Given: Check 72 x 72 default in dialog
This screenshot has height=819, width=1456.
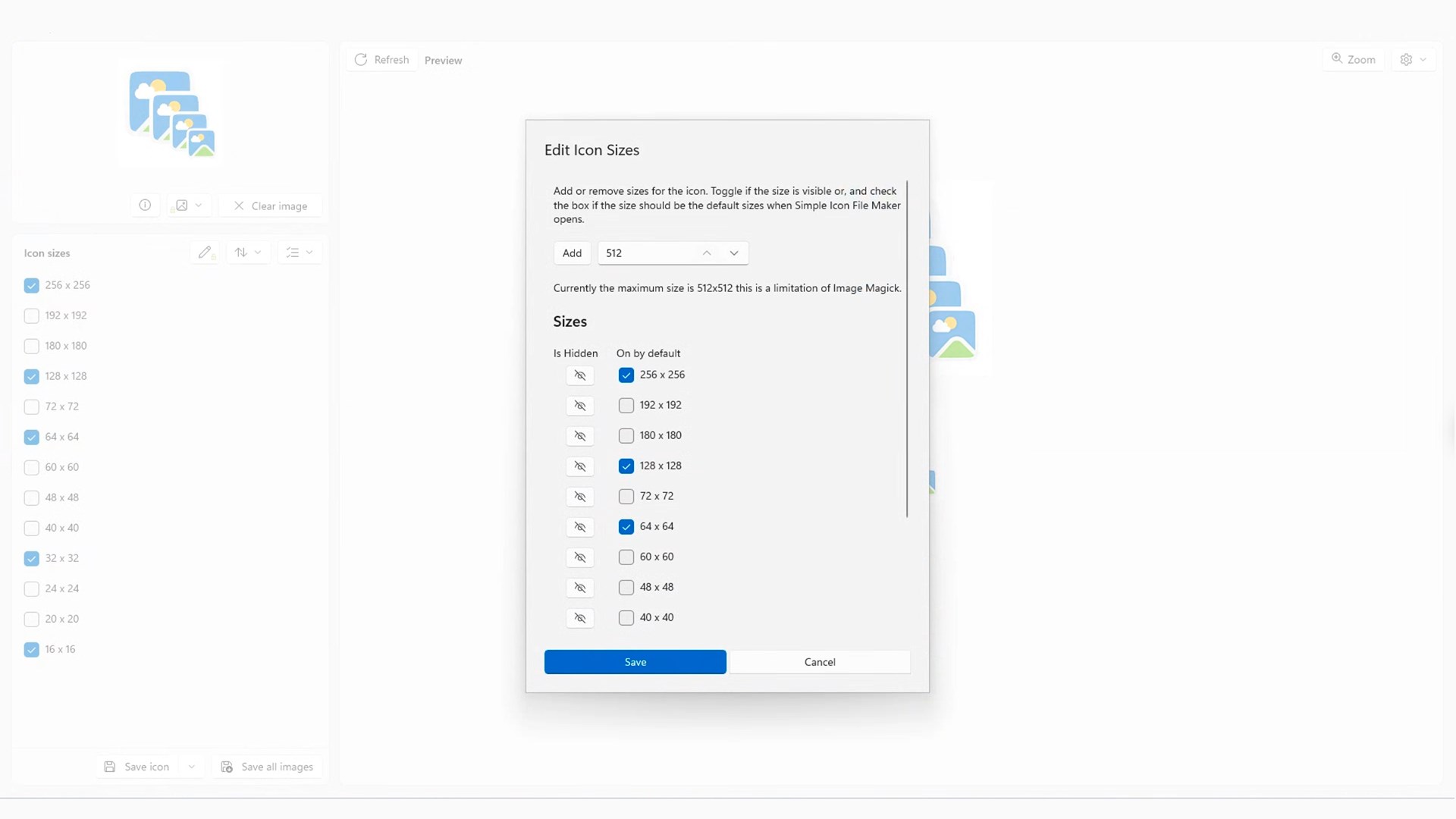Looking at the screenshot, I should click(x=626, y=497).
